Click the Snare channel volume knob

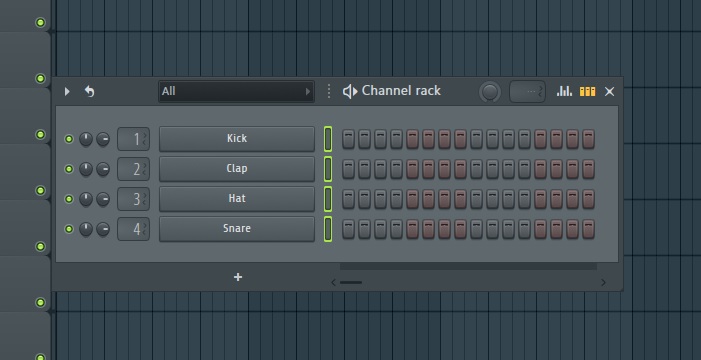(103, 229)
